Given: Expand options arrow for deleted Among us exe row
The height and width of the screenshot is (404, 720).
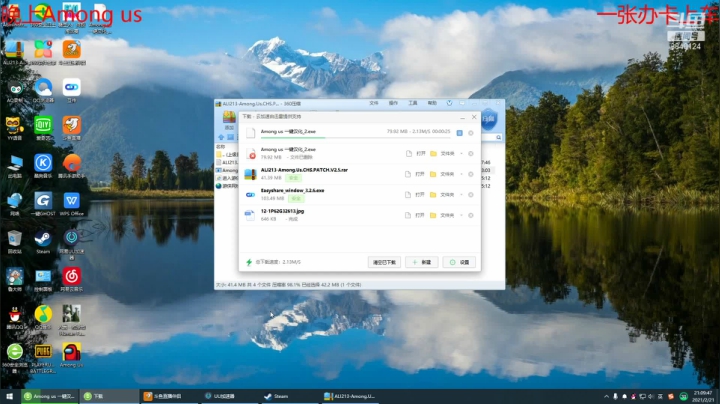Looking at the screenshot, I should (461, 153).
